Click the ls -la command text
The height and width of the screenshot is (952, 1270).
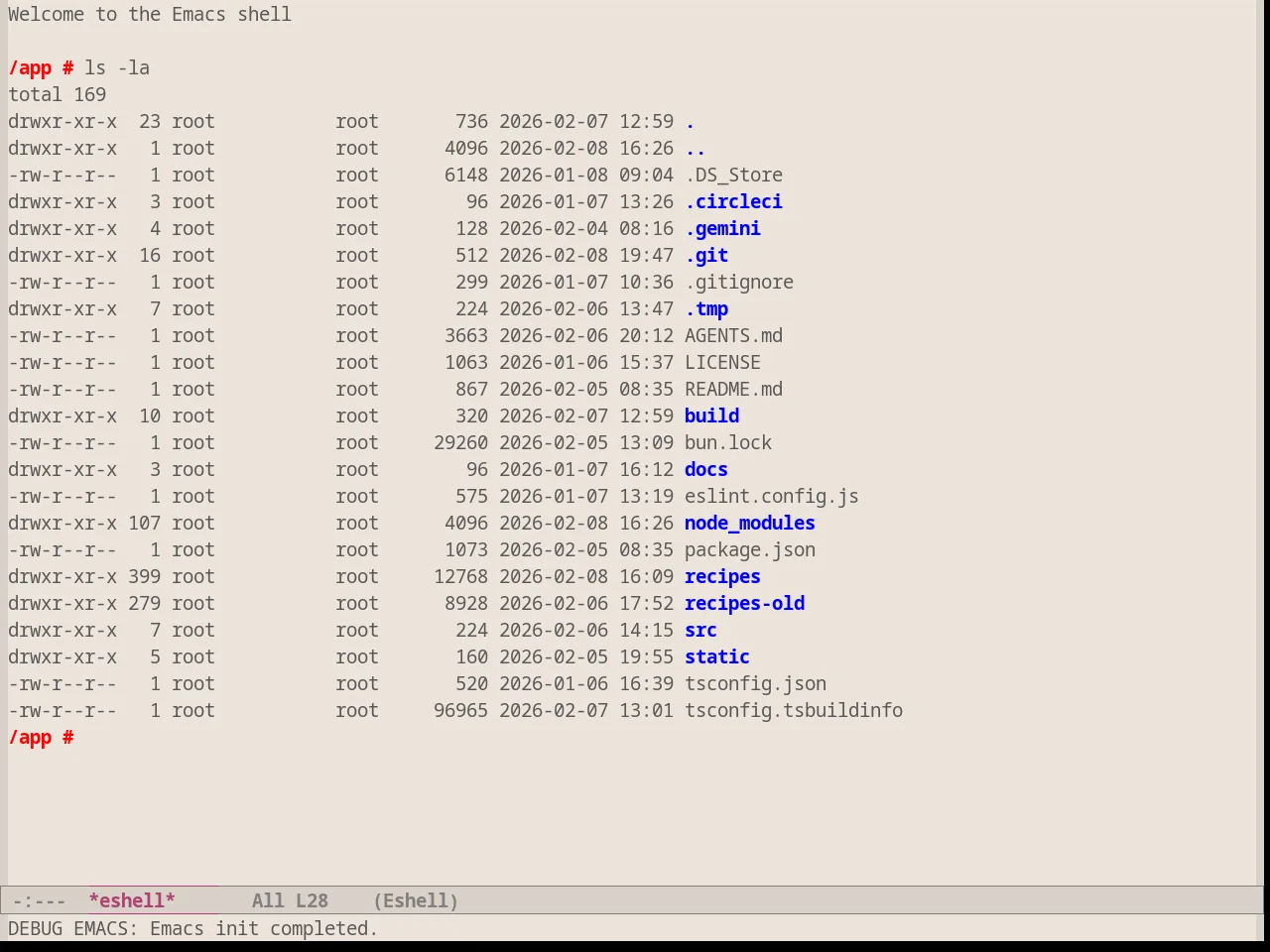tap(117, 67)
